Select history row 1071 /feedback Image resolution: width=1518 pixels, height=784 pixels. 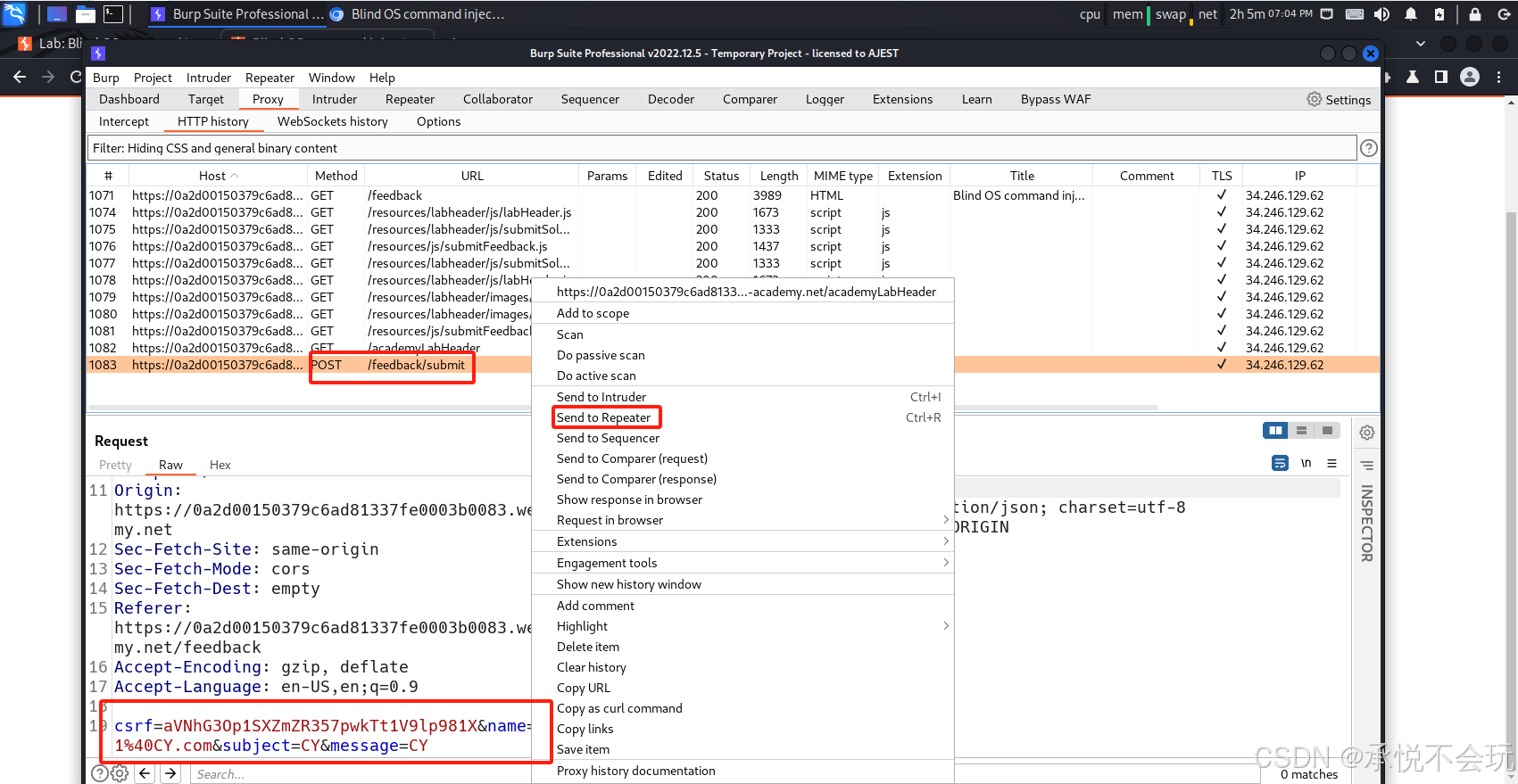[x=733, y=195]
